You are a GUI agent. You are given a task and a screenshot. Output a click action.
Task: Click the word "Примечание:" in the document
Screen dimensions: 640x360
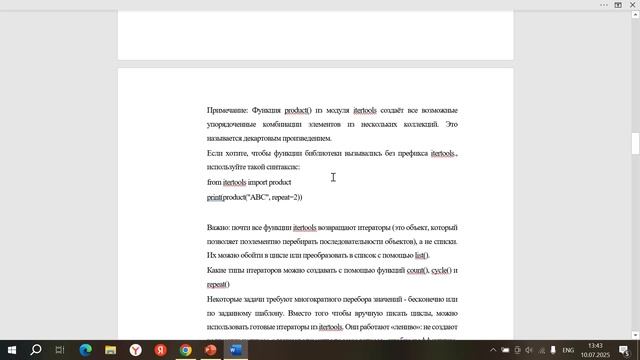(x=227, y=110)
